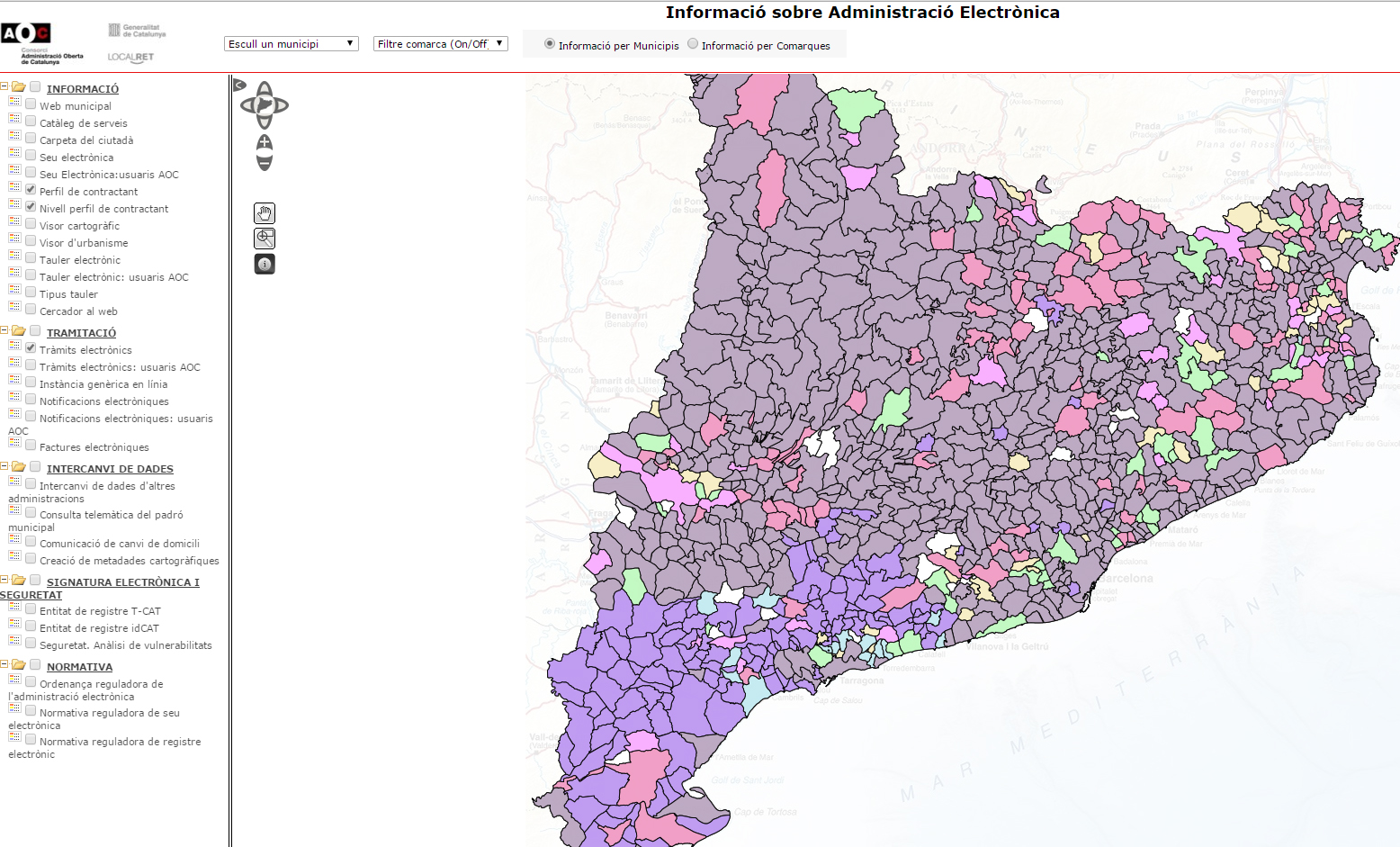The image size is (1400, 847).
Task: Uncheck the Perfil de contractant layer
Action: tap(31, 190)
